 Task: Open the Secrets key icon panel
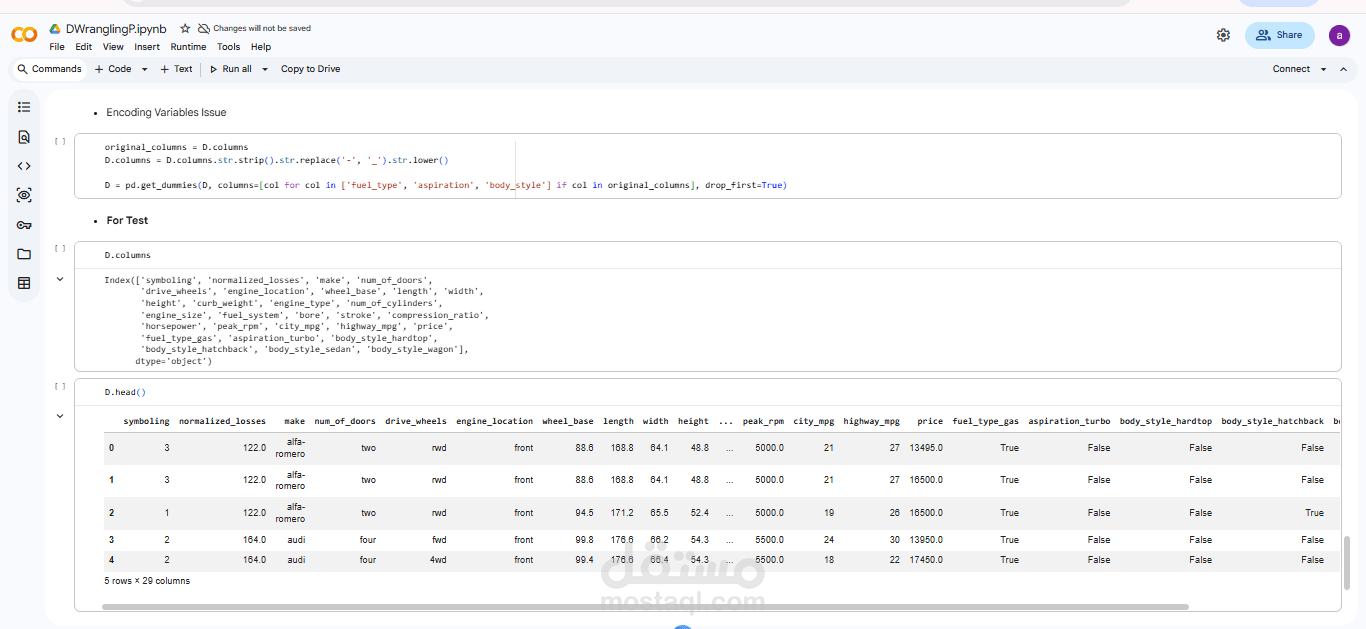click(x=24, y=225)
